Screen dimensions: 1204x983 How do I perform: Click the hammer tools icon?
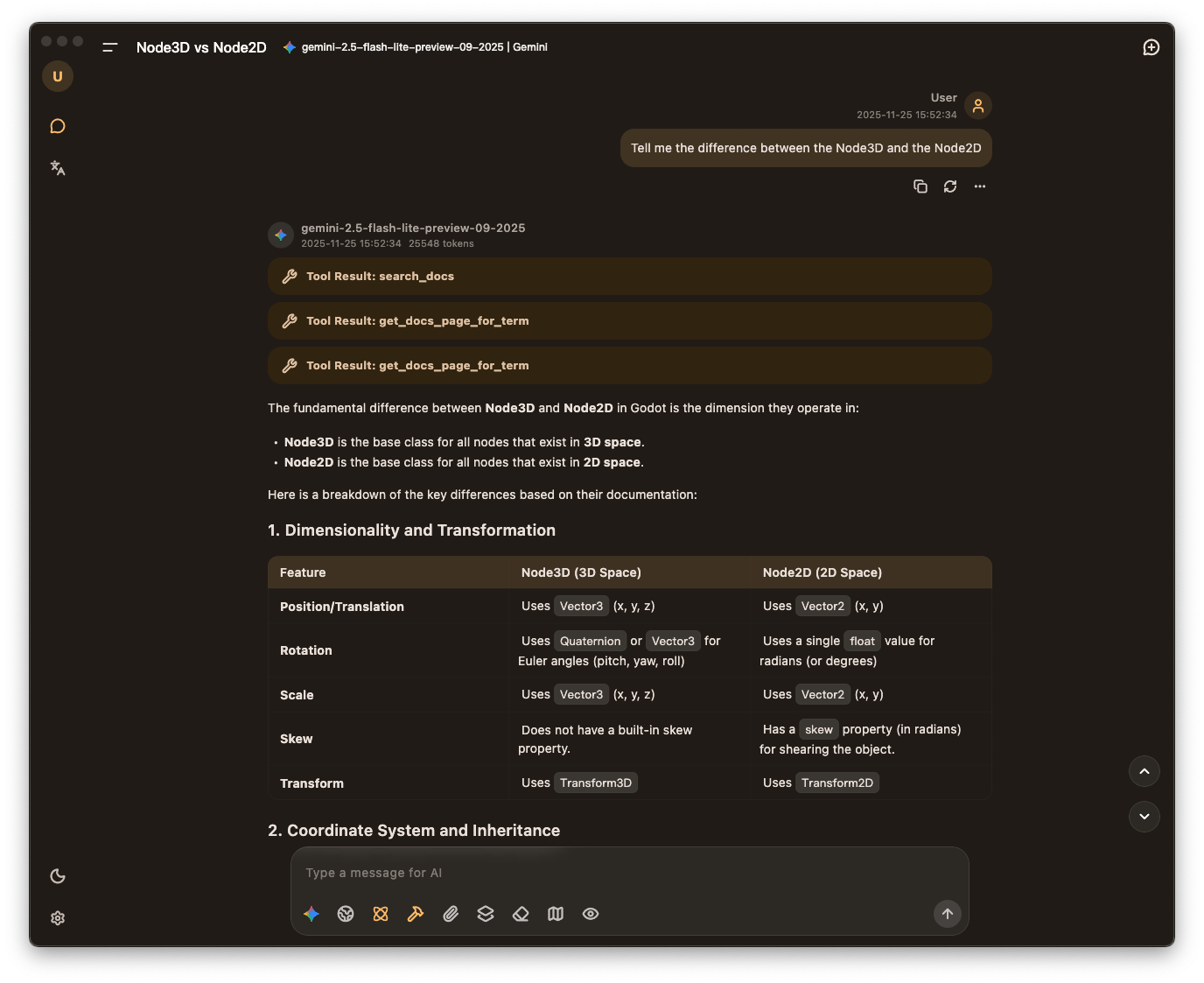point(416,914)
